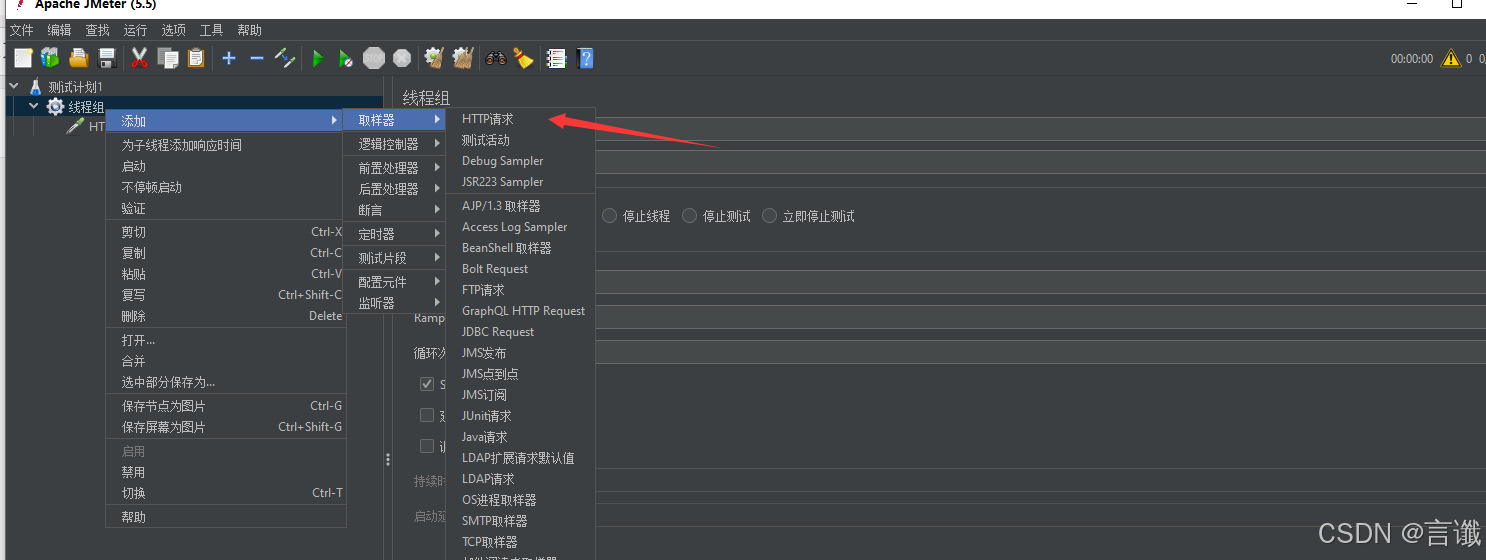Viewport: 1486px width, 560px height.
Task: Select the 停止线程 radio button
Action: [609, 216]
